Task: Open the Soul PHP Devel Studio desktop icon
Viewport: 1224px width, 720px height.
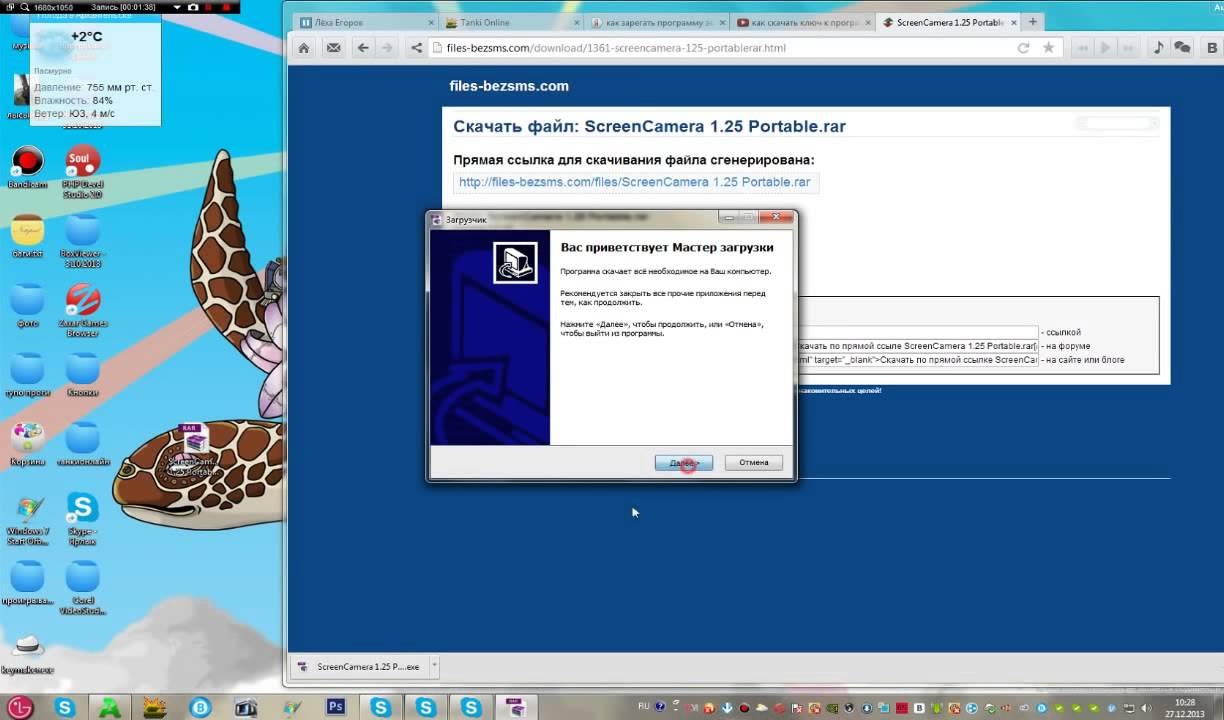Action: click(82, 172)
